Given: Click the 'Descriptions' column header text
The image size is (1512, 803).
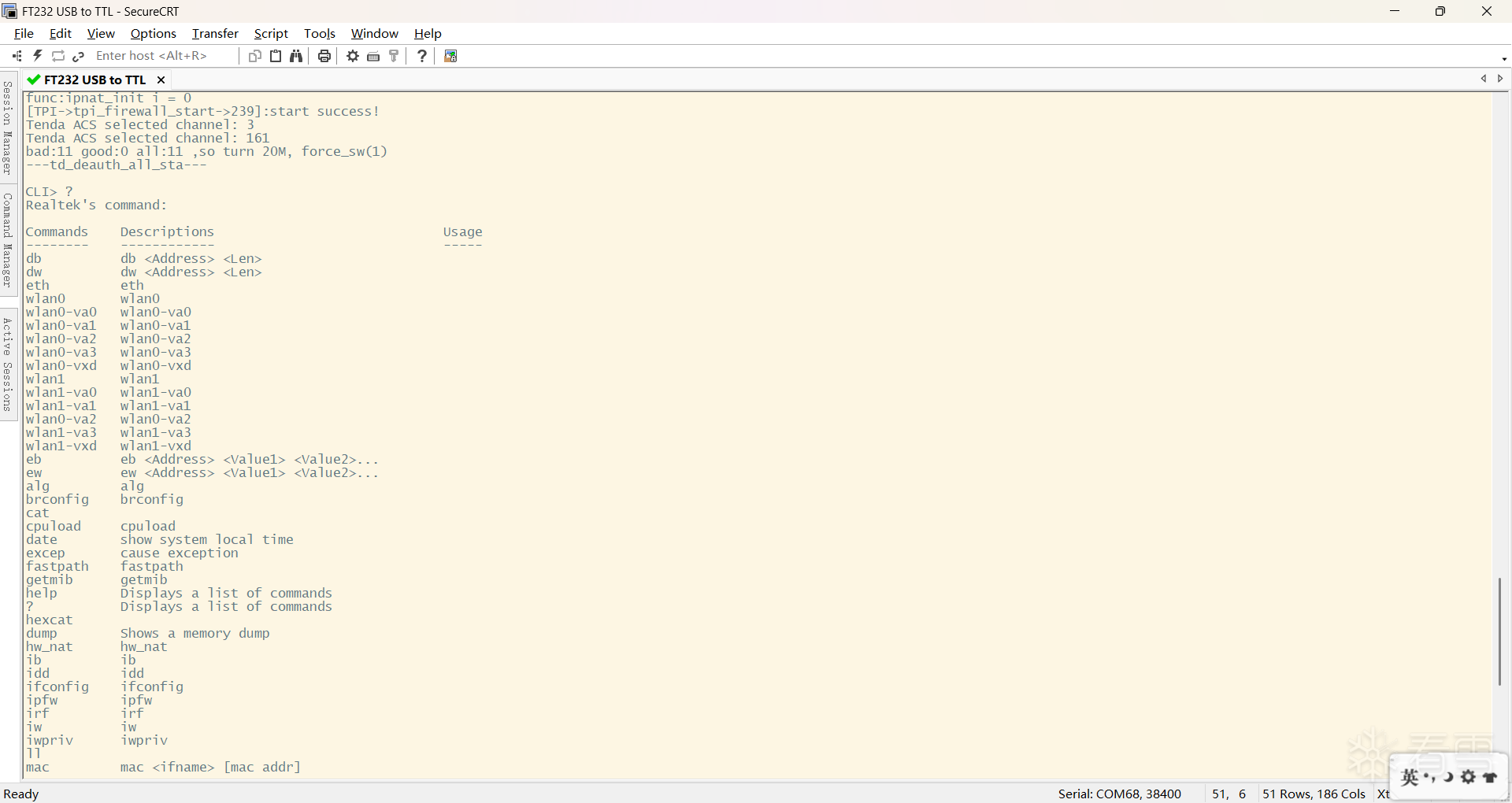Looking at the screenshot, I should pos(168,231).
